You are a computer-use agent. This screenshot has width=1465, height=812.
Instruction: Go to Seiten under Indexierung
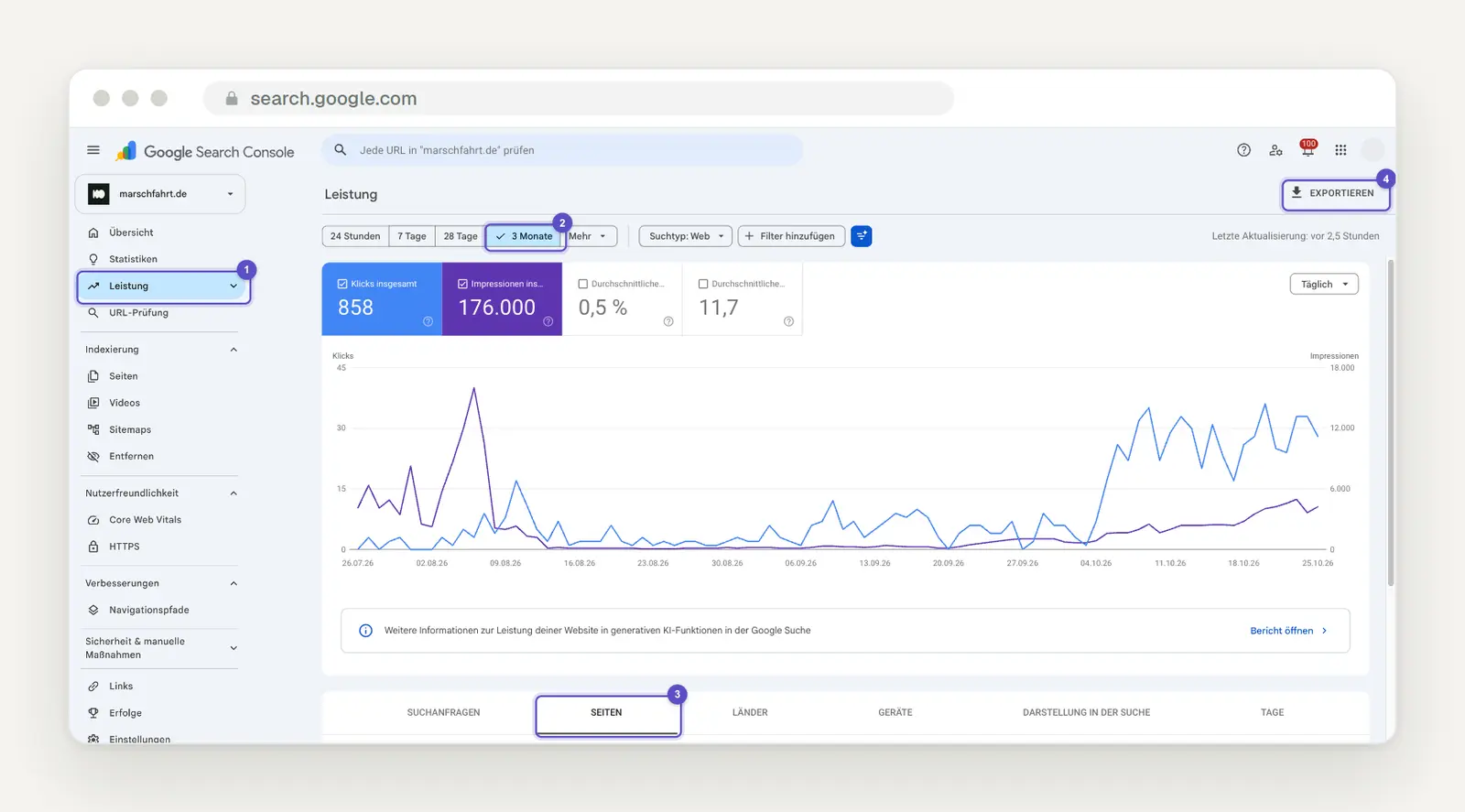pos(123,376)
